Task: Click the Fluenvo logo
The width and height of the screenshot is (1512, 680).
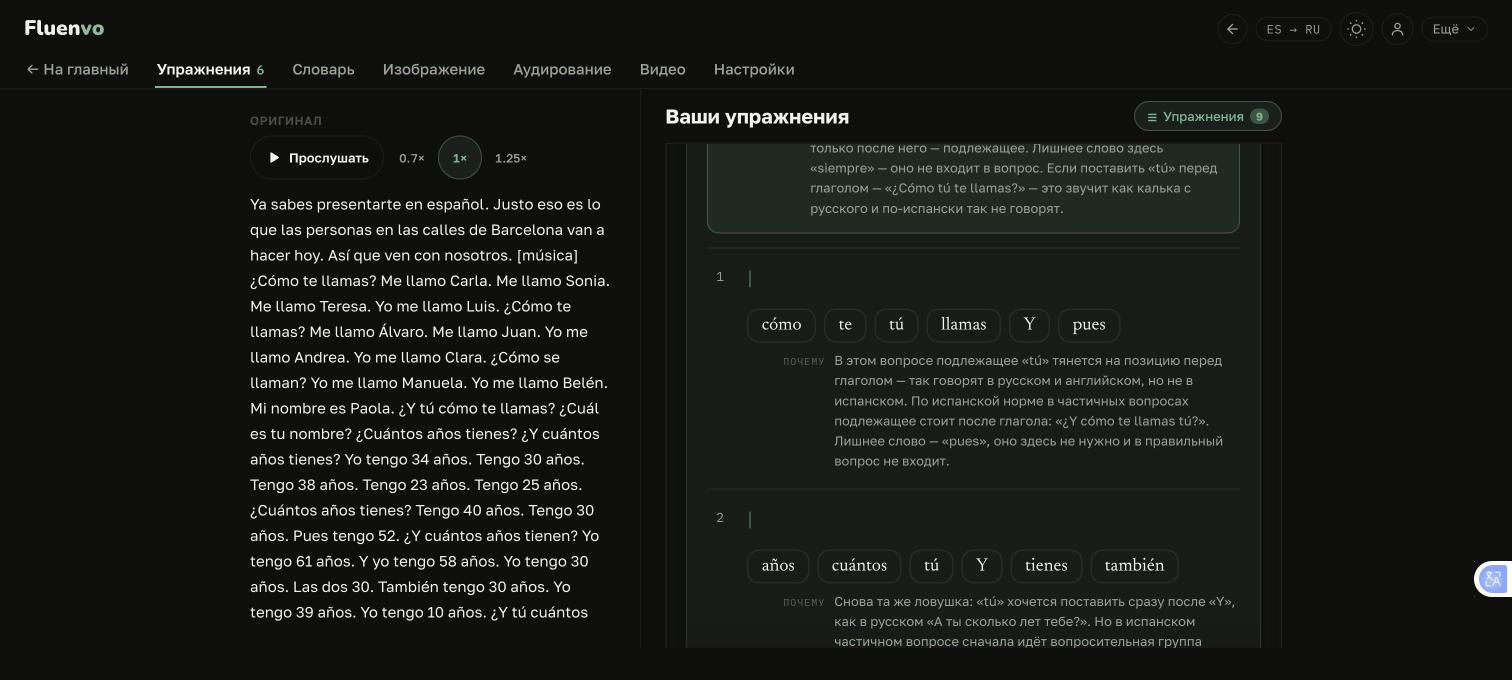Action: click(x=64, y=28)
